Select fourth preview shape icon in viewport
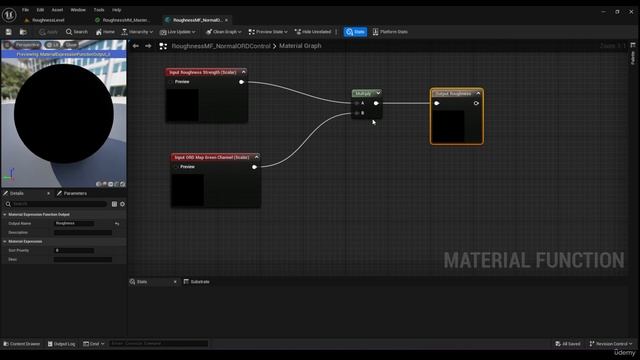The image size is (640, 360). pos(116,184)
